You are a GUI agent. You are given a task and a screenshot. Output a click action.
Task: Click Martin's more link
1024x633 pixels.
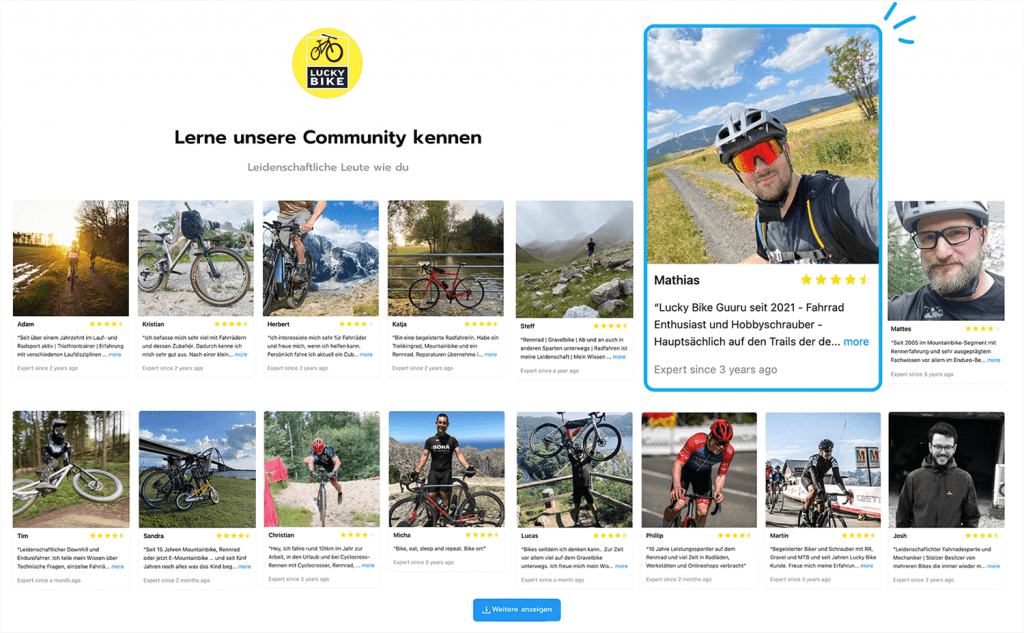tap(867, 566)
